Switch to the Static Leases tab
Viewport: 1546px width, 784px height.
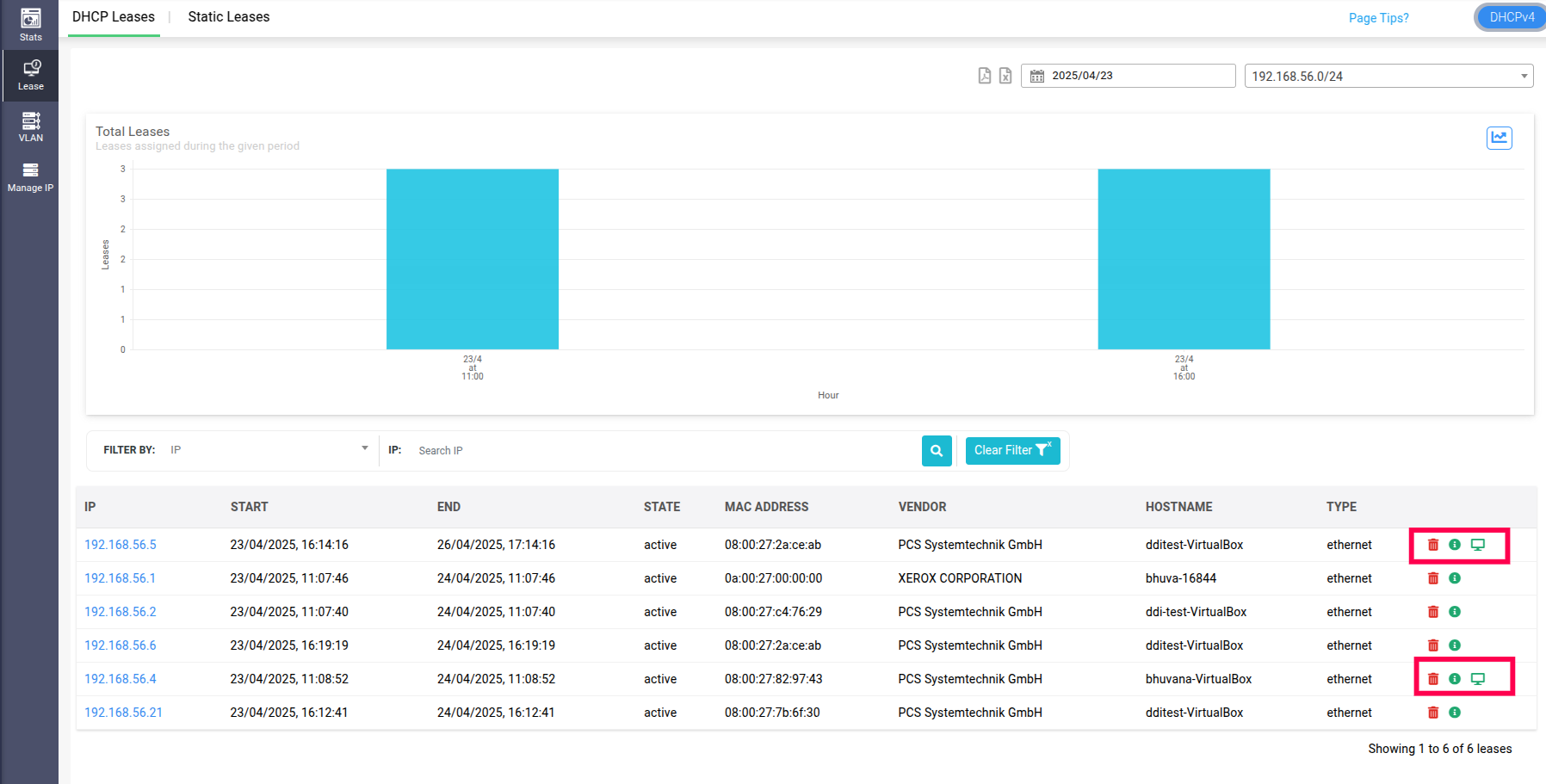tap(228, 17)
